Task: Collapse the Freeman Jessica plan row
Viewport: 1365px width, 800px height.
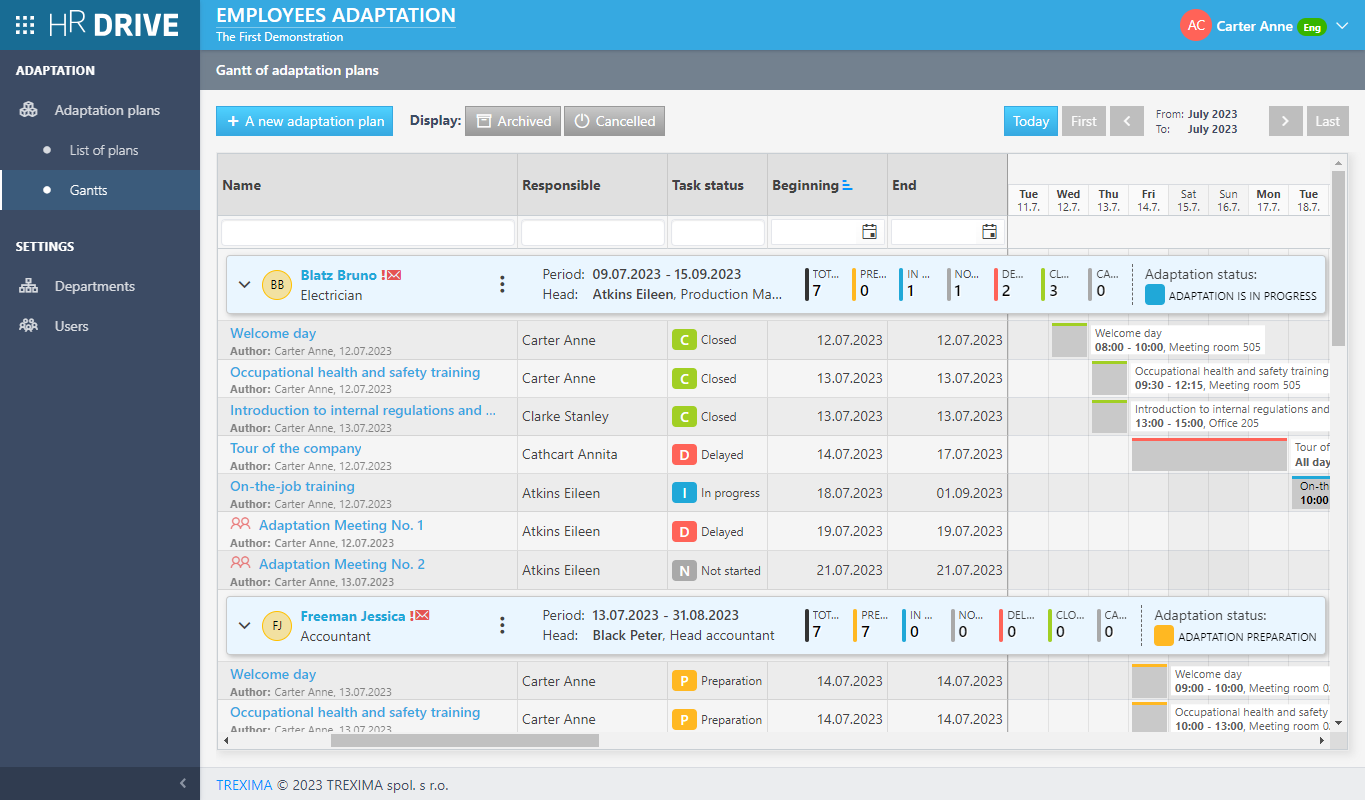Action: pos(243,624)
